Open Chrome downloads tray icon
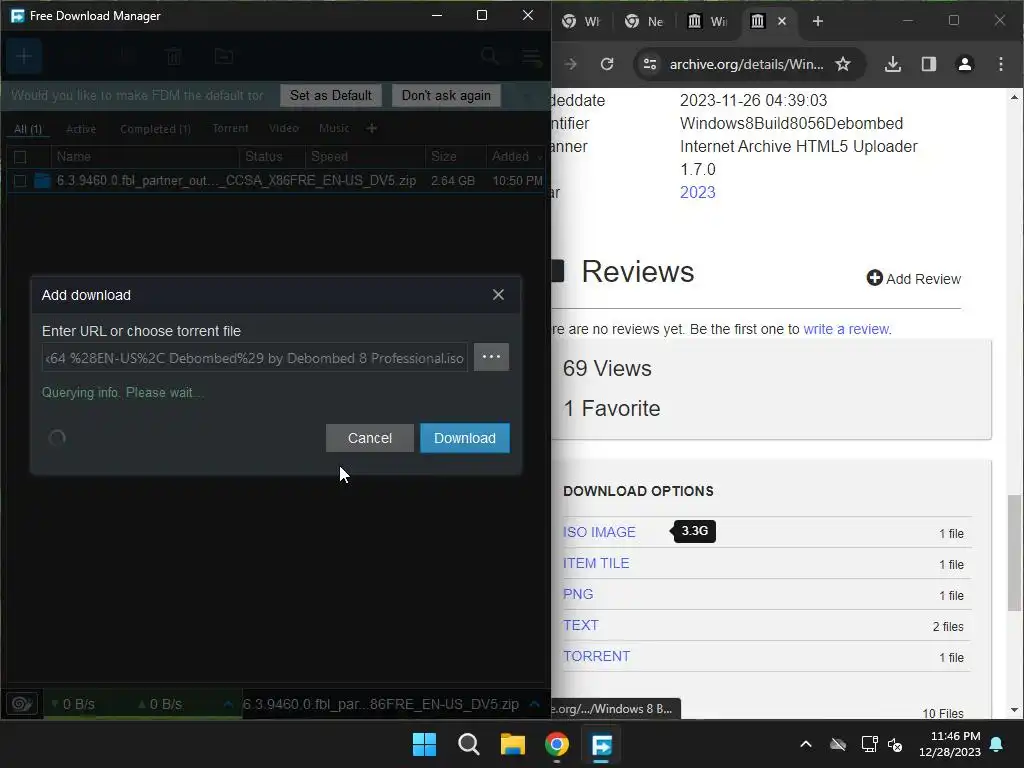The image size is (1024, 768). 893,64
